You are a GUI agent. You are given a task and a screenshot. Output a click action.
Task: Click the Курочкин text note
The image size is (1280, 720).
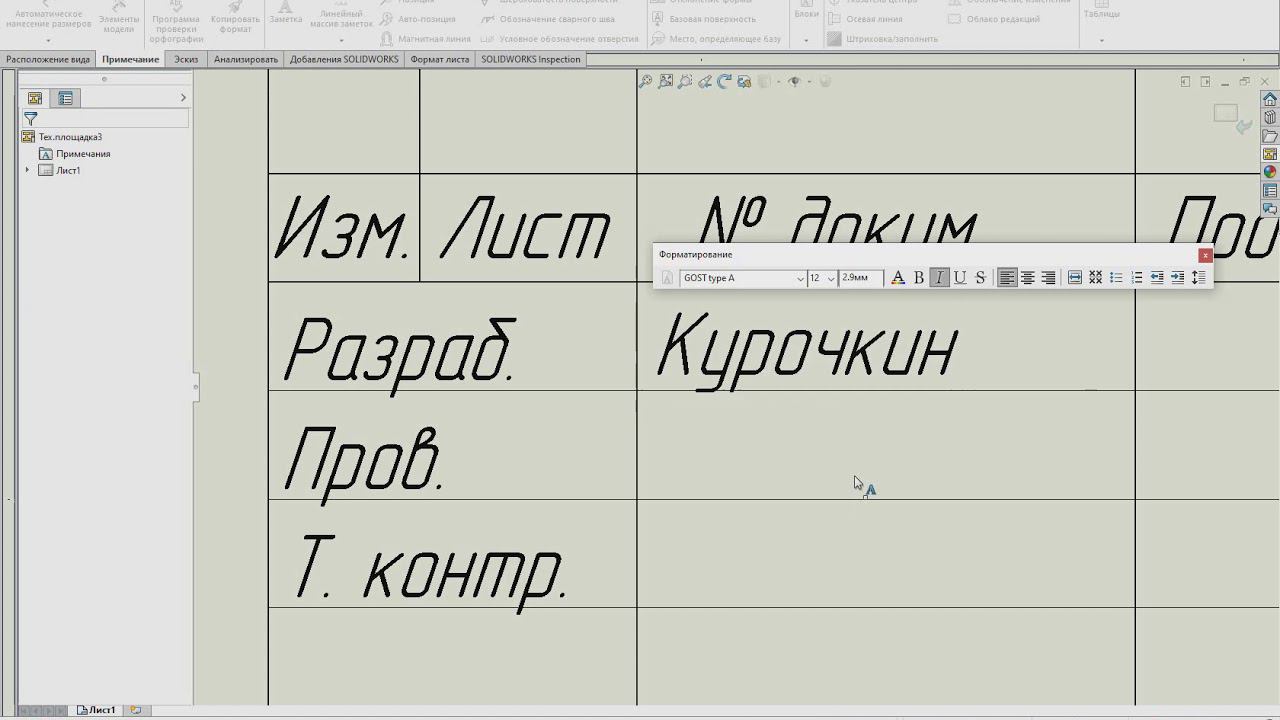click(807, 350)
